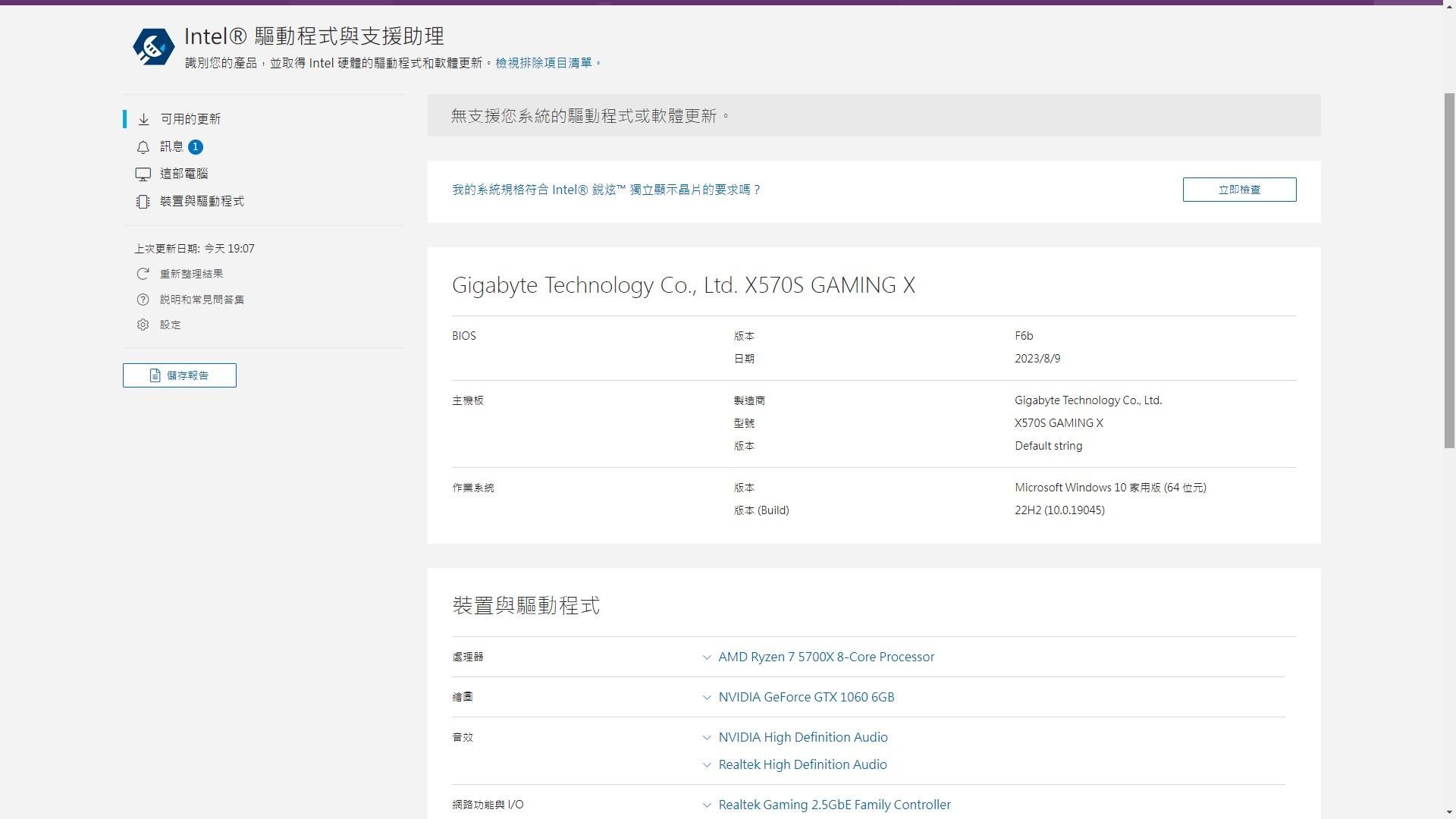Screen dimensions: 1456x819
Task: Click the Default string version value
Action: 1048,446
